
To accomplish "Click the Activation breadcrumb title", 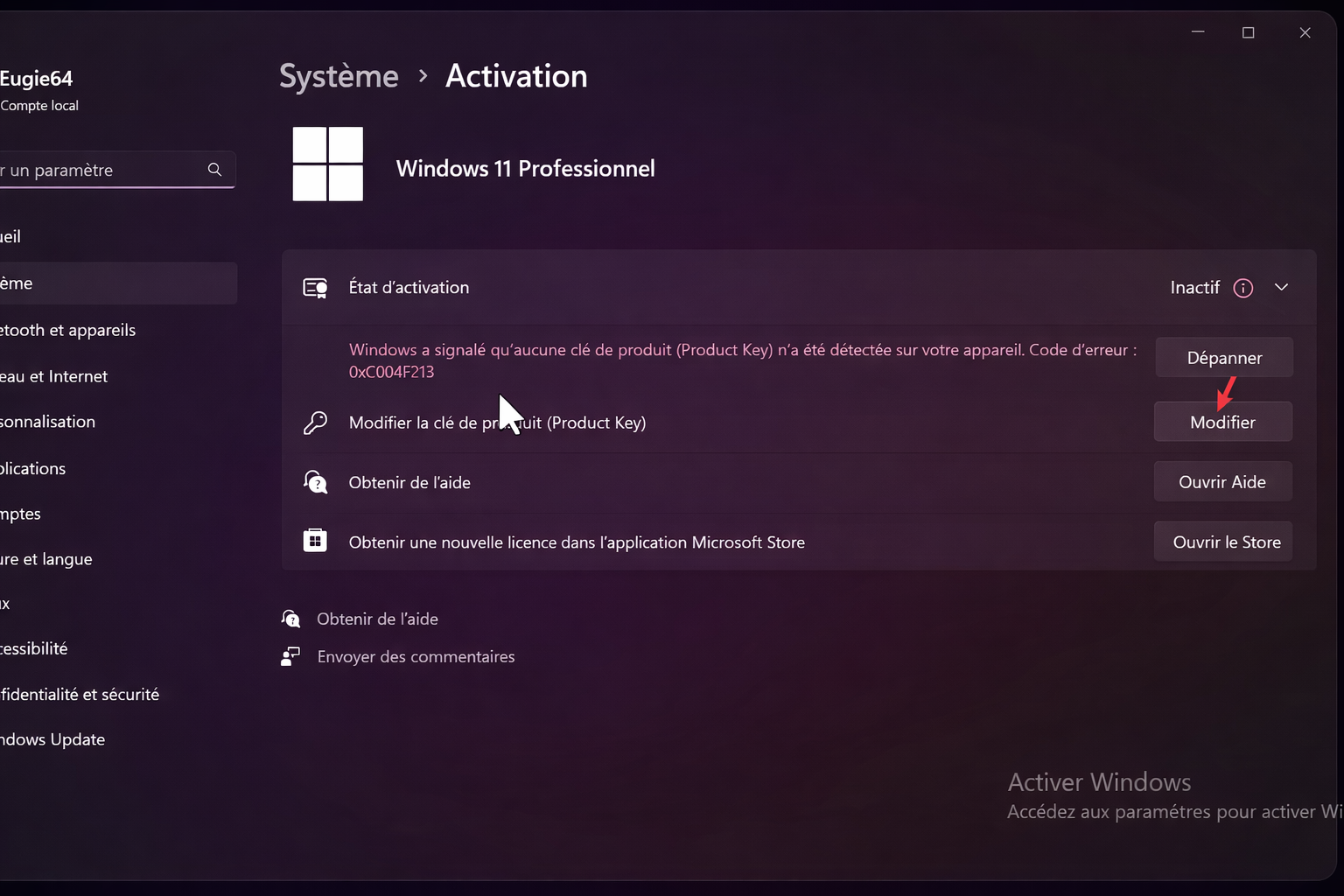I will pos(516,76).
